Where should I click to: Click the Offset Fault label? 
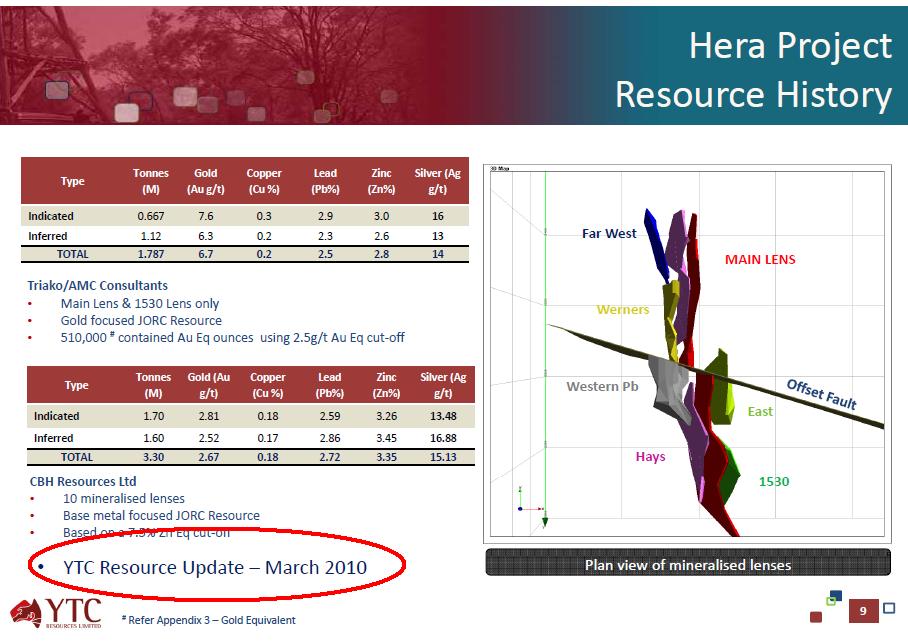point(821,394)
